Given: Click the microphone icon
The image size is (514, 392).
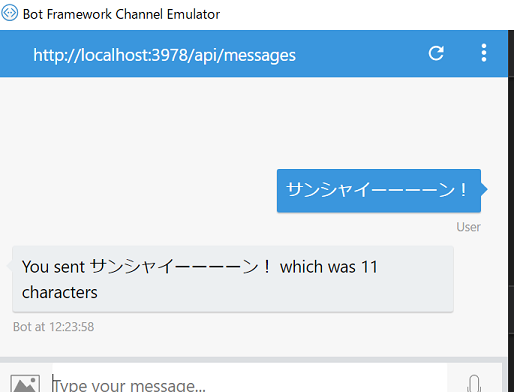Looking at the screenshot, I should (474, 383).
